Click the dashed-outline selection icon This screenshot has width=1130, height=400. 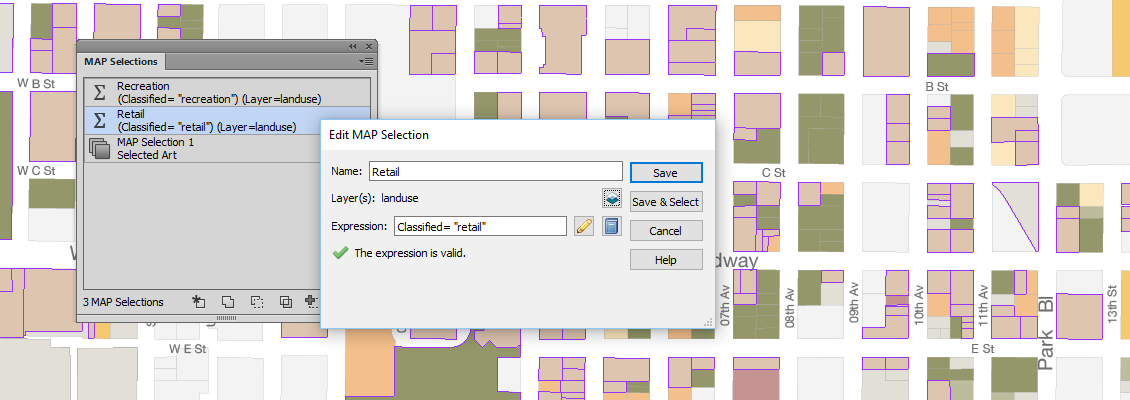pos(257,302)
